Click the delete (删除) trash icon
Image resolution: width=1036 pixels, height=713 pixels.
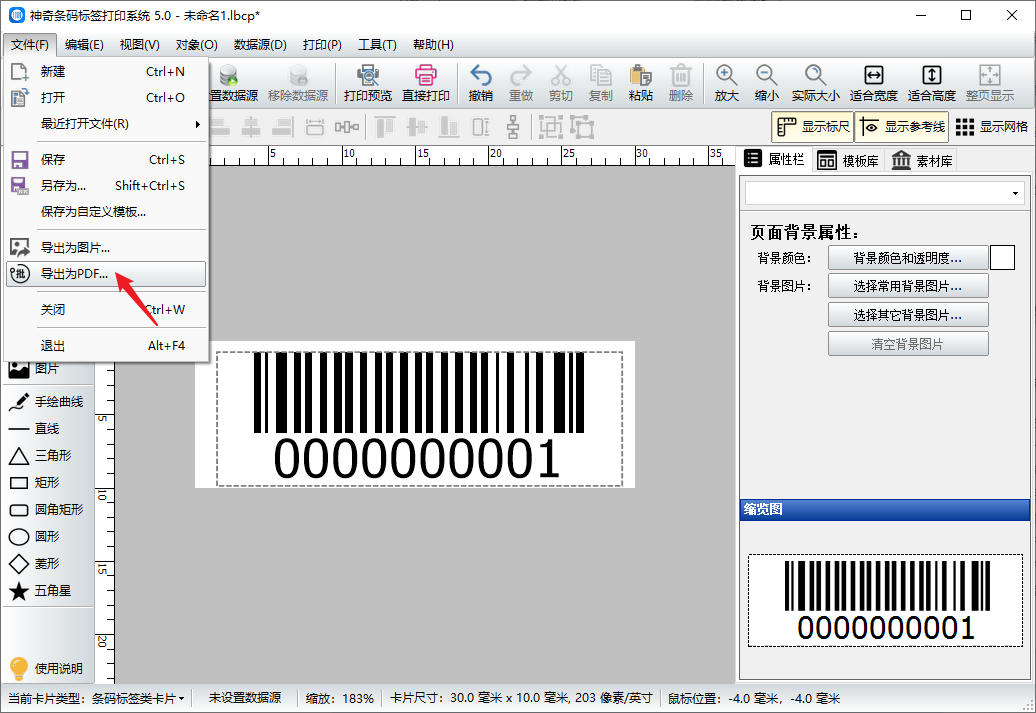point(681,83)
